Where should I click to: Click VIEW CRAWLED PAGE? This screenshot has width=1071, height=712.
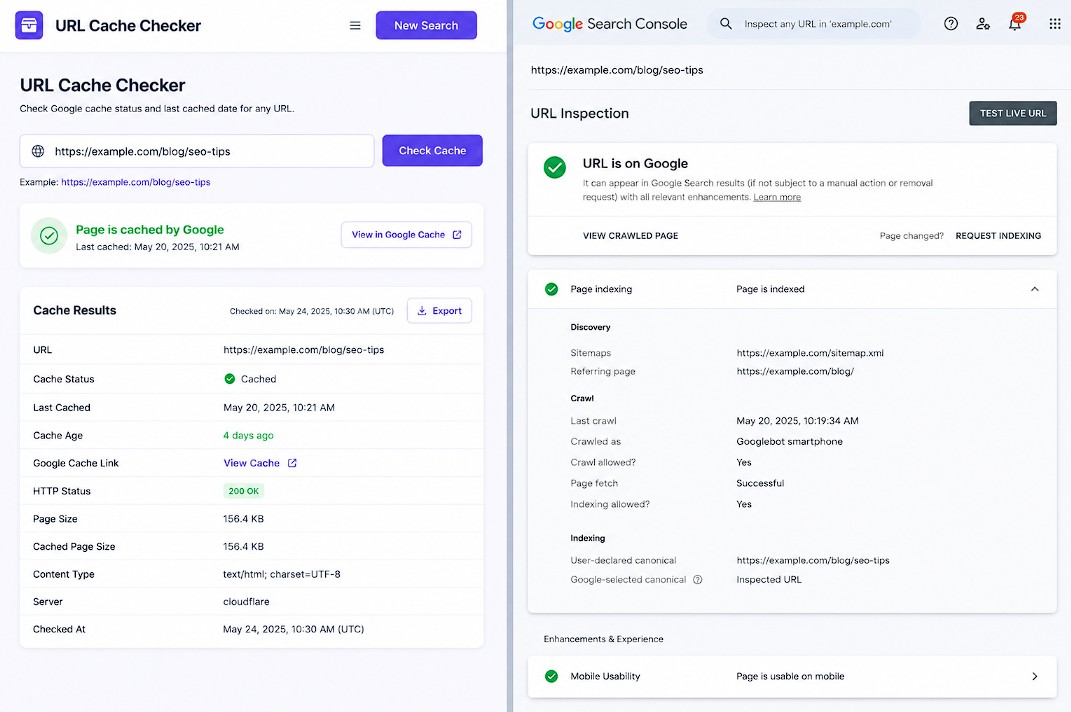coord(630,236)
